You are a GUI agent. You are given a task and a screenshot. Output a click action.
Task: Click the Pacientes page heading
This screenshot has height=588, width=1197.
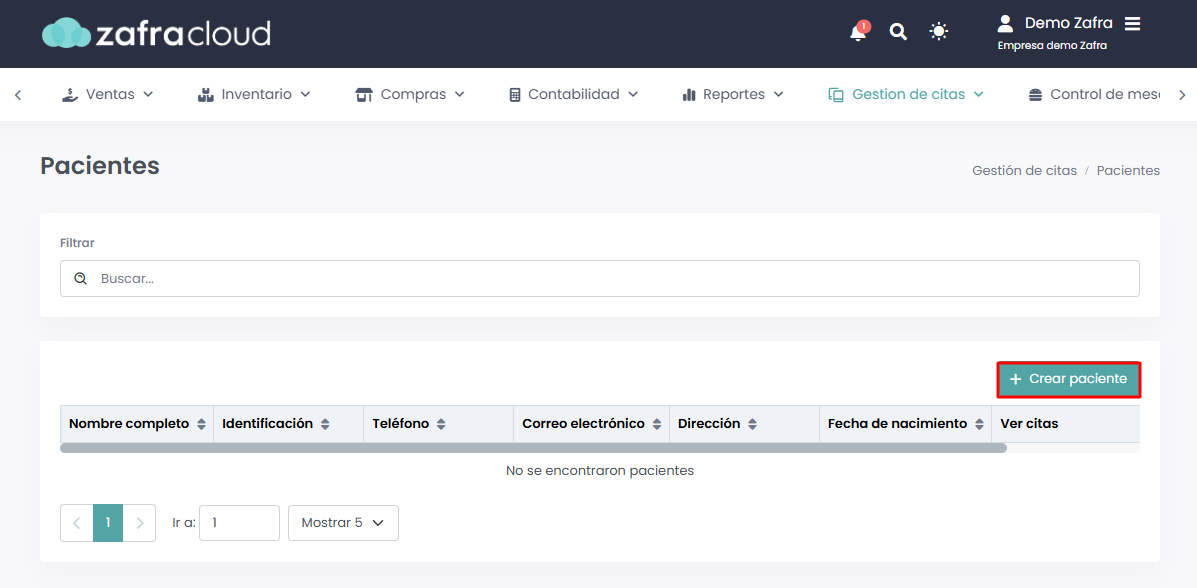[100, 166]
